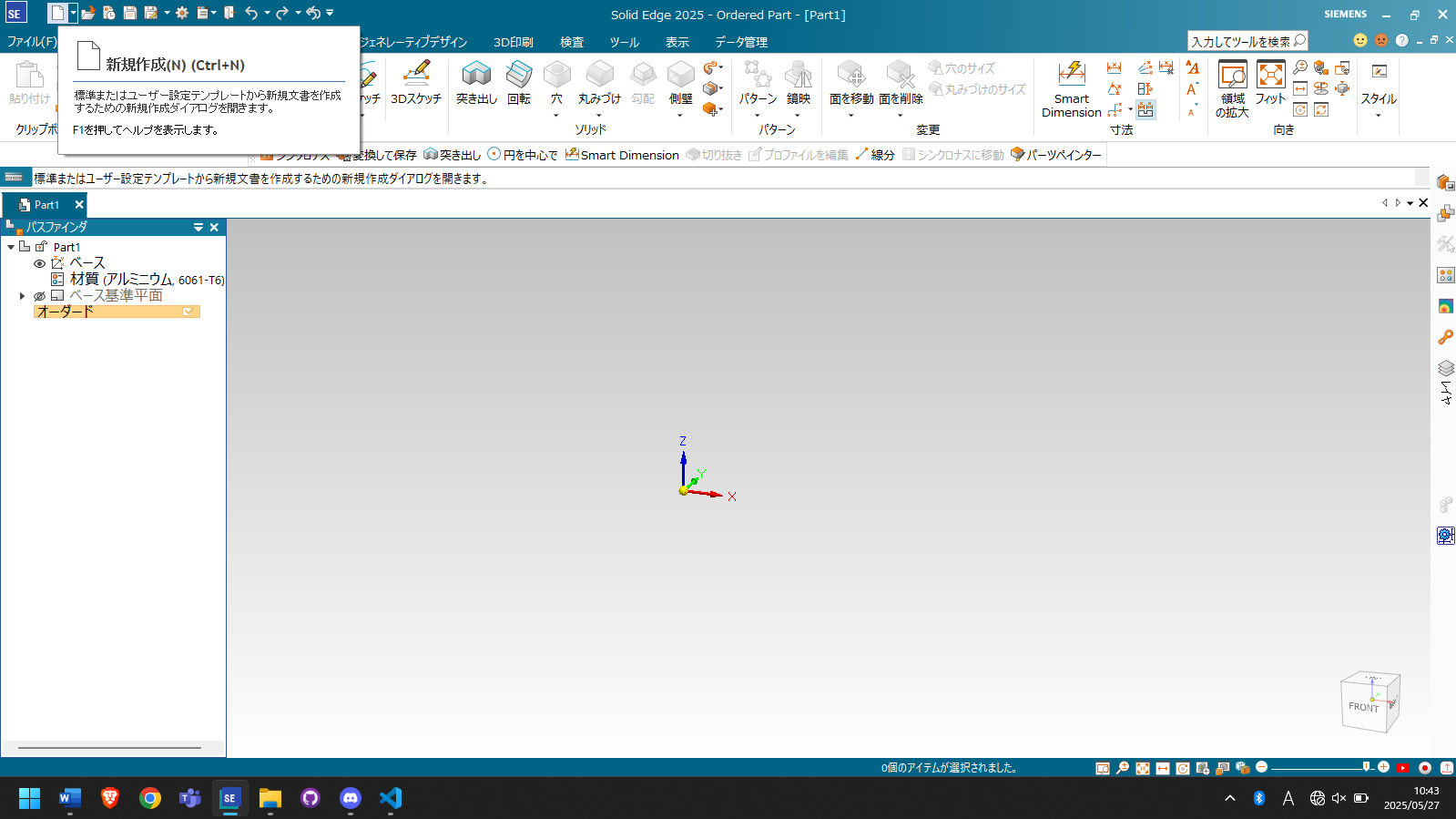This screenshot has height=819, width=1456.
Task: Open the 3Dスケッチ tool
Action: coord(416,77)
